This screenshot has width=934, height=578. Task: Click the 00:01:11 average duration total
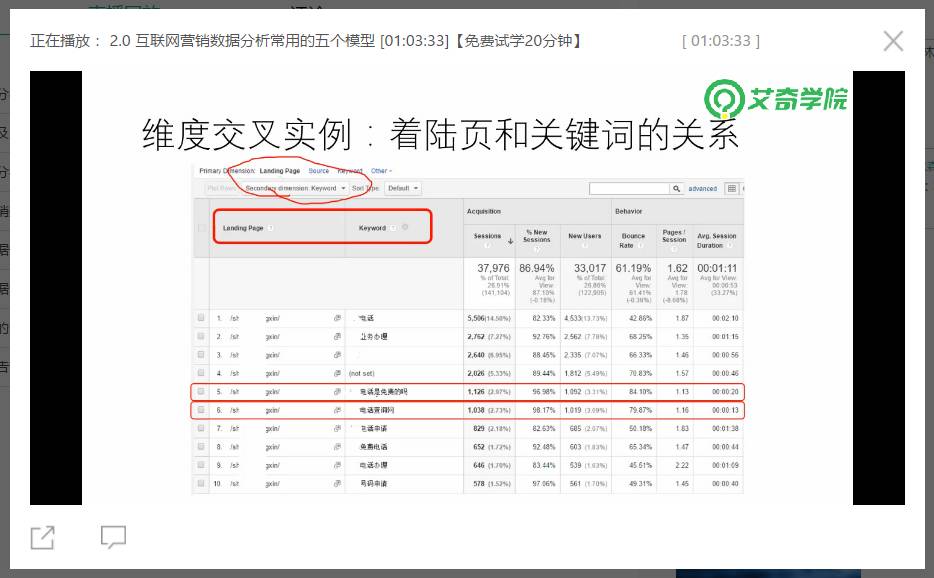point(717,269)
